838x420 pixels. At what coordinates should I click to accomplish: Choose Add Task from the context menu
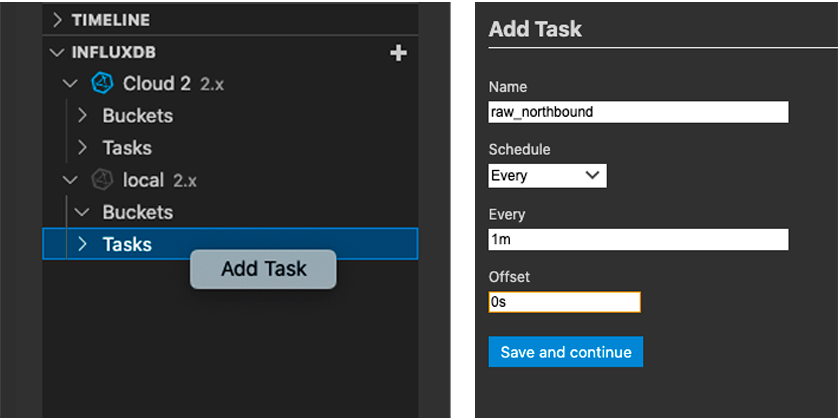[x=263, y=269]
